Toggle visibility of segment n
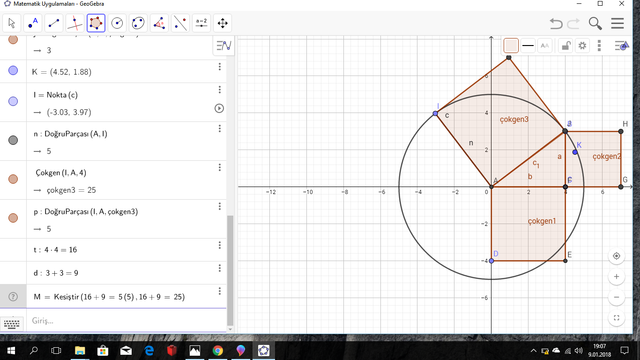This screenshot has height=360, width=640. coord(13,140)
